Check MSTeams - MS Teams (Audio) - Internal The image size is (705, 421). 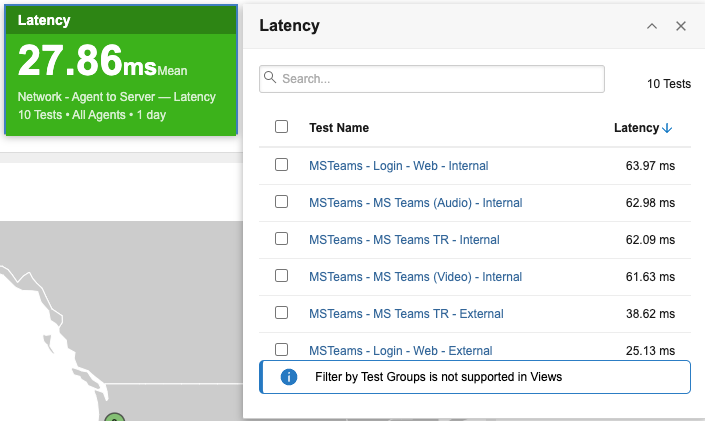click(x=282, y=202)
